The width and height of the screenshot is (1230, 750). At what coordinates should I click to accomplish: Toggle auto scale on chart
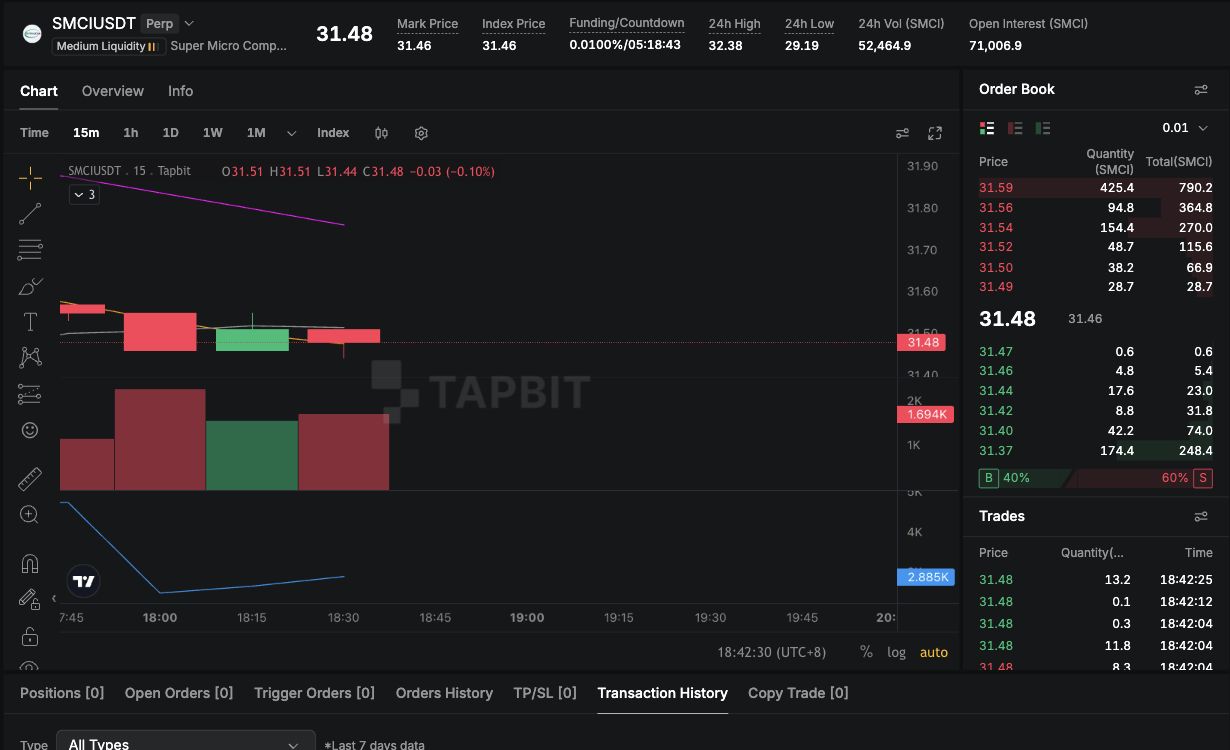[x=934, y=652]
